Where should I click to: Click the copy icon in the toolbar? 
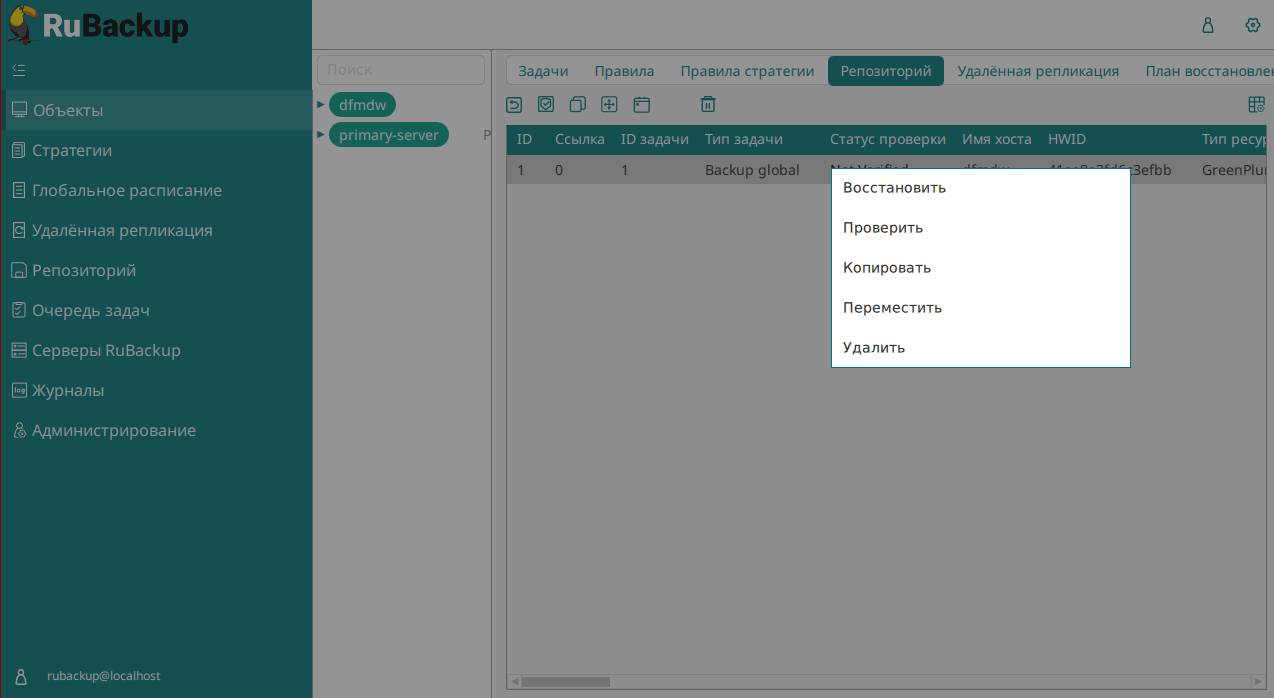click(578, 104)
